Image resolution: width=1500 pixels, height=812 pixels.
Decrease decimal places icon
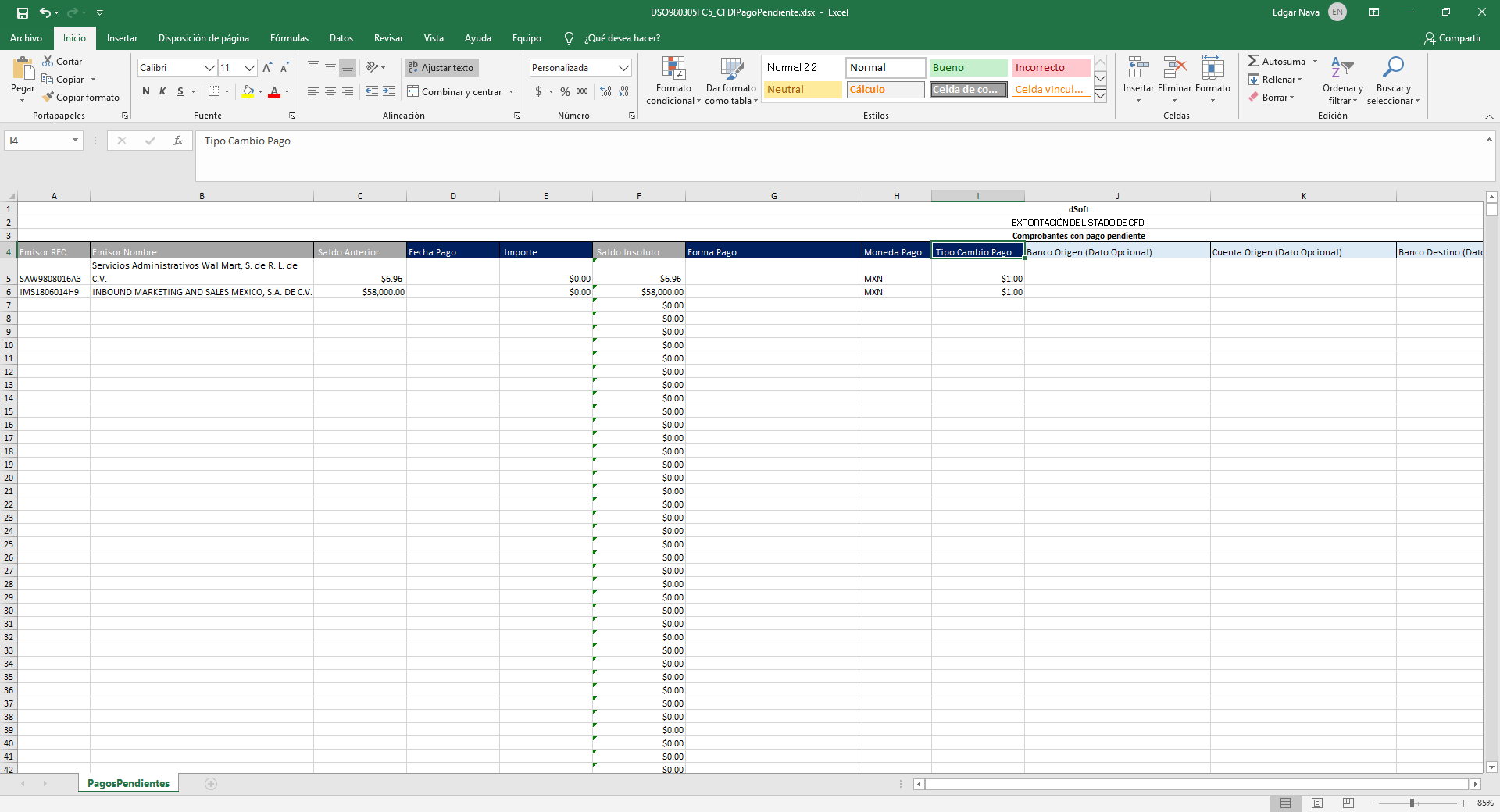623,91
